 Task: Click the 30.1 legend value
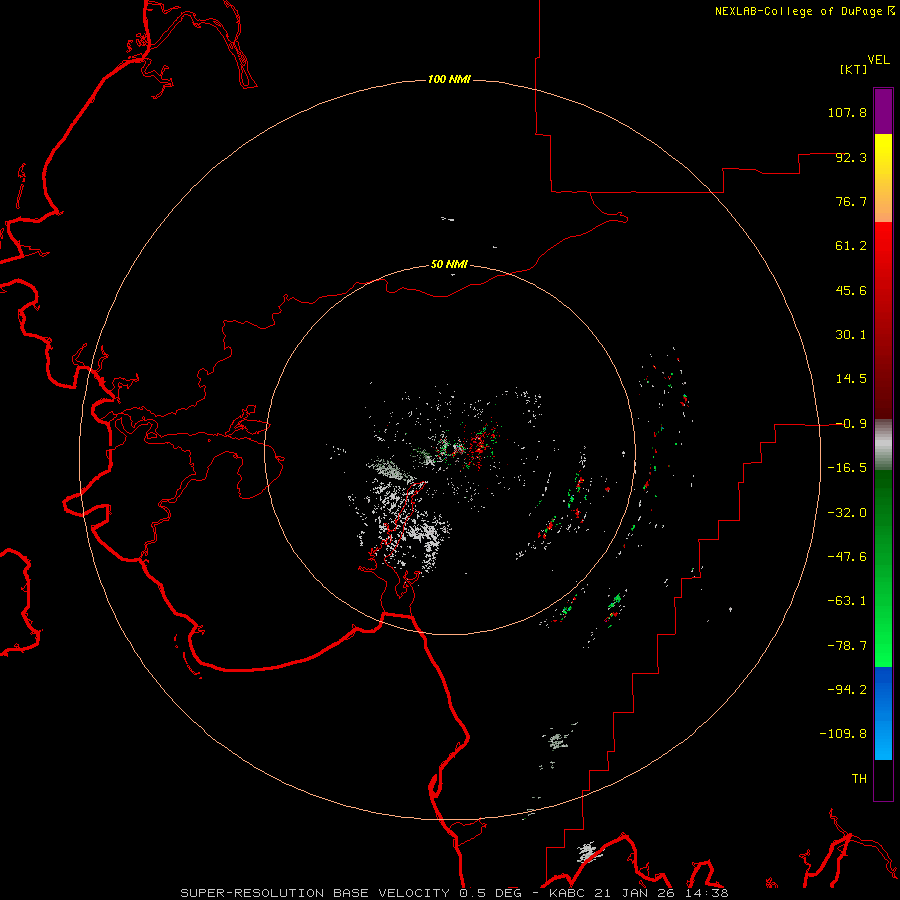click(851, 335)
